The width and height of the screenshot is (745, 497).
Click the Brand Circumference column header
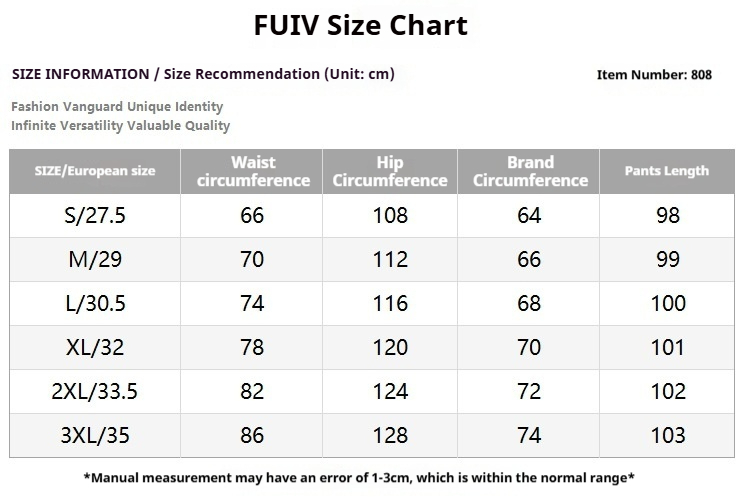click(x=530, y=171)
